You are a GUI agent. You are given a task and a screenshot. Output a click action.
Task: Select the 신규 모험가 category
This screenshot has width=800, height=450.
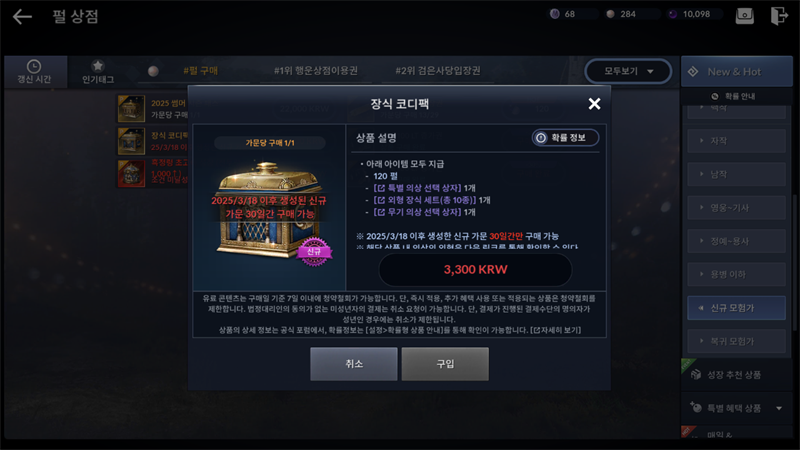point(737,308)
